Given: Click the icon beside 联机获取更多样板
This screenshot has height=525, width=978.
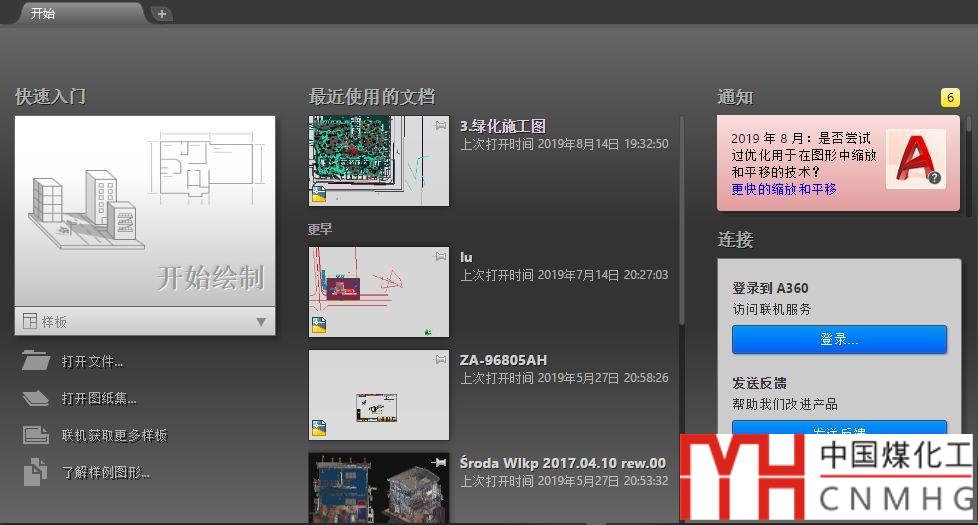Looking at the screenshot, I should point(36,435).
